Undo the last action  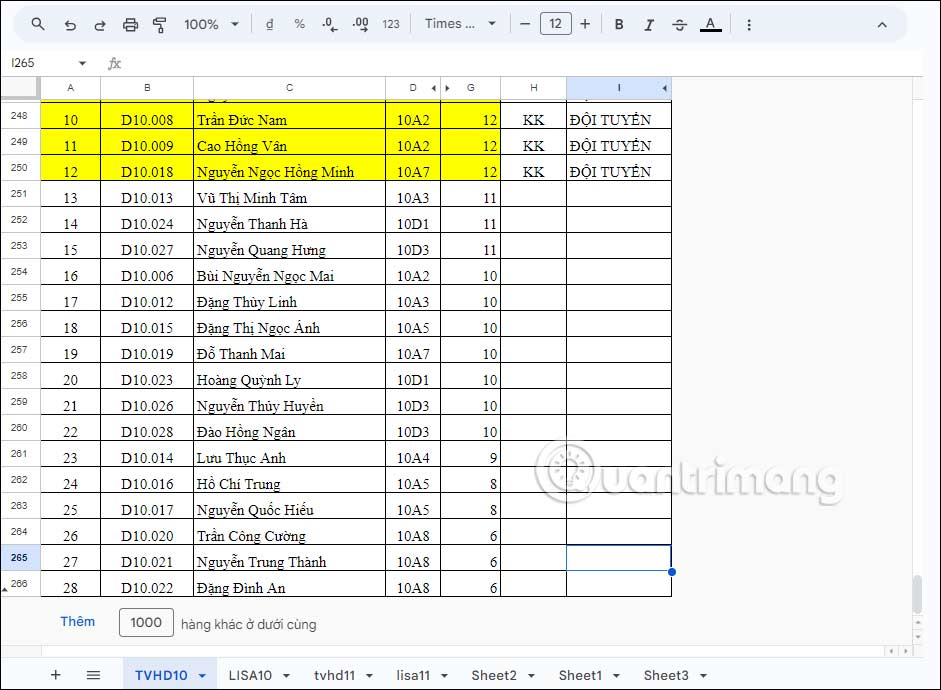(70, 25)
